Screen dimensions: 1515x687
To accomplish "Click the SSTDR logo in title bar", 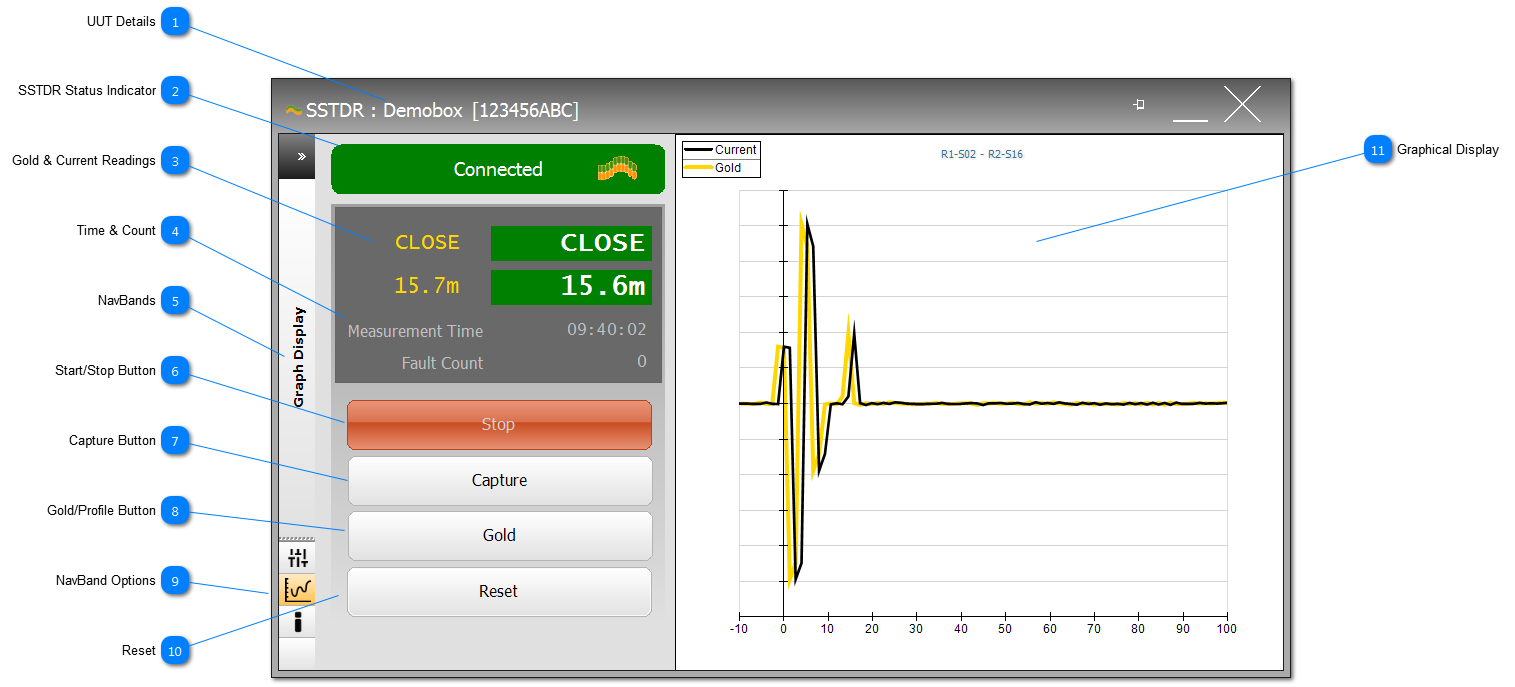I will coord(293,110).
